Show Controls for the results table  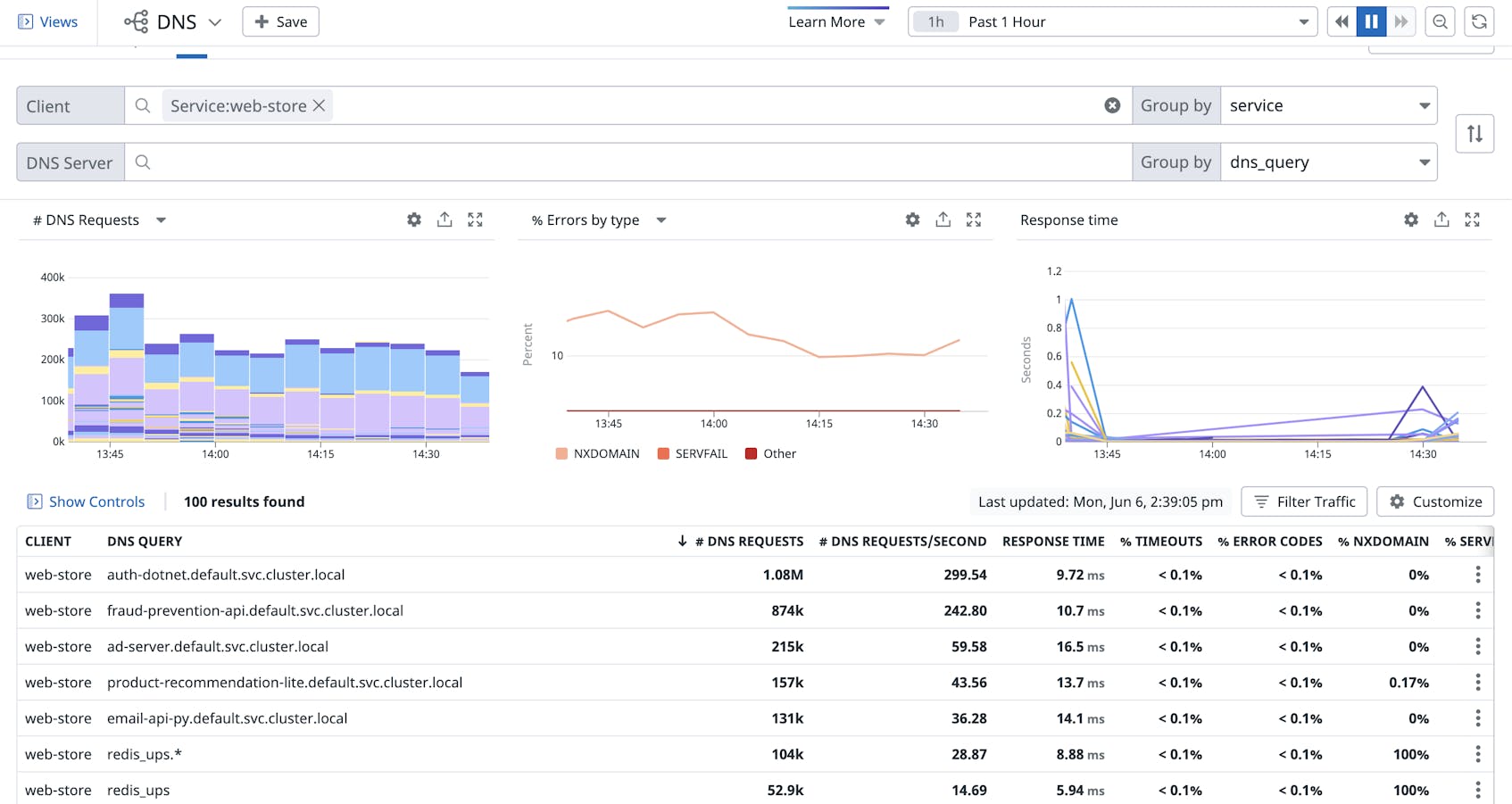click(86, 501)
